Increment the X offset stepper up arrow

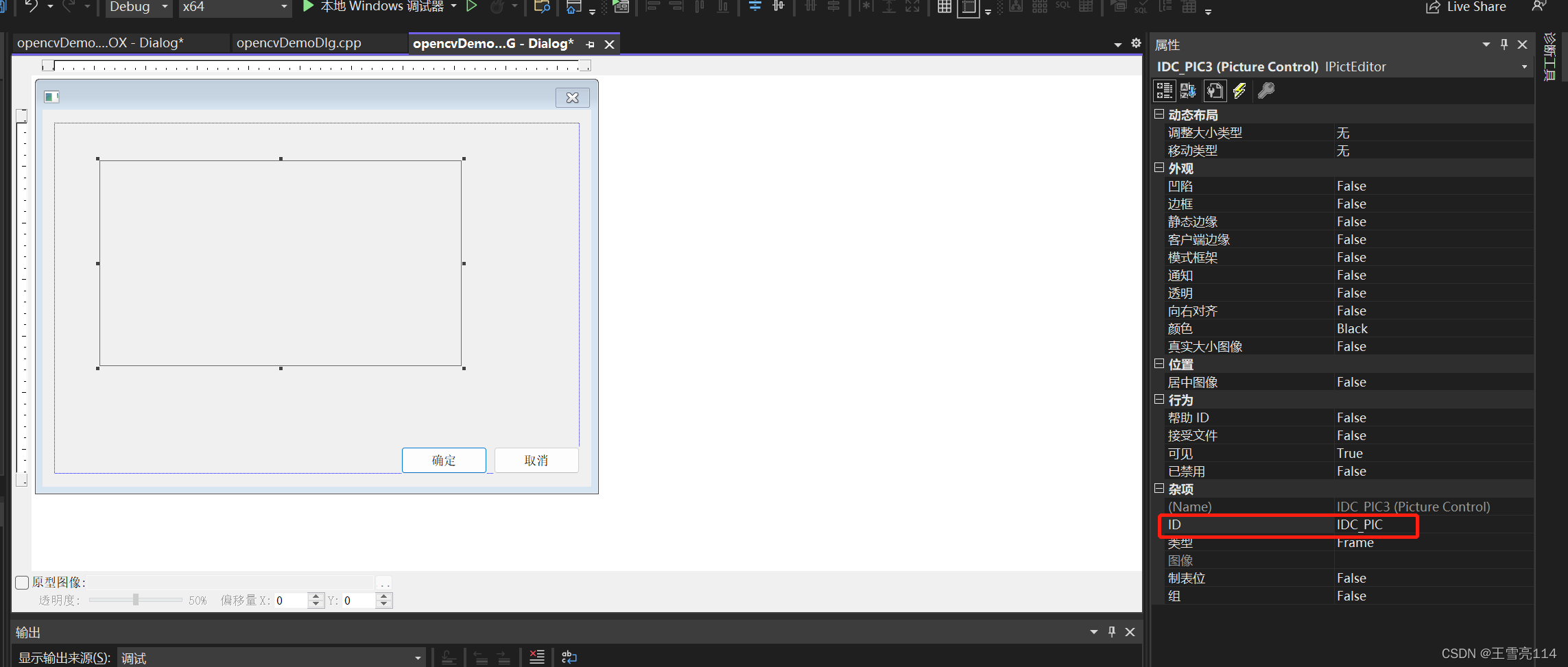coord(316,596)
